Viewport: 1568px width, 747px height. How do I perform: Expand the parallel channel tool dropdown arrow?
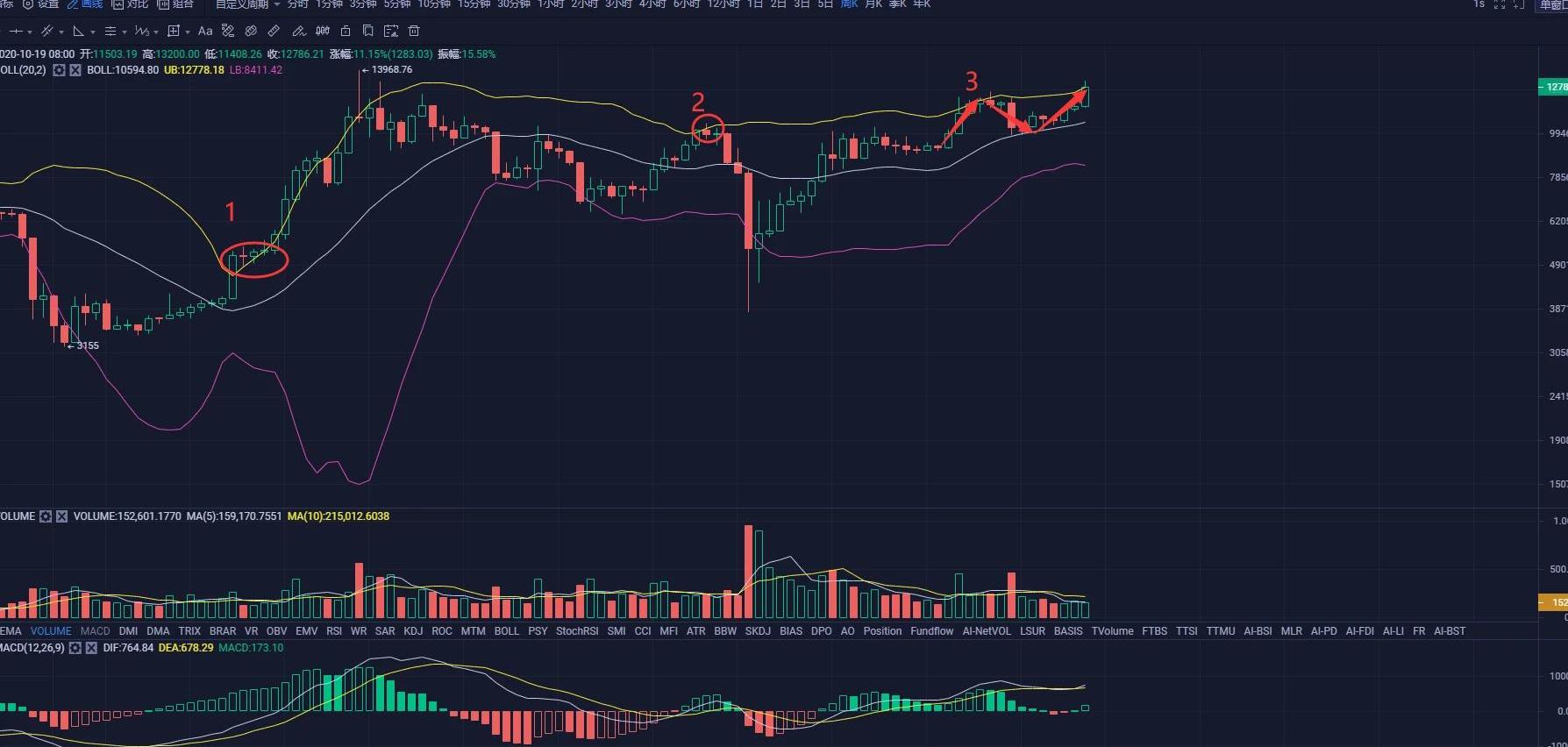tap(61, 32)
